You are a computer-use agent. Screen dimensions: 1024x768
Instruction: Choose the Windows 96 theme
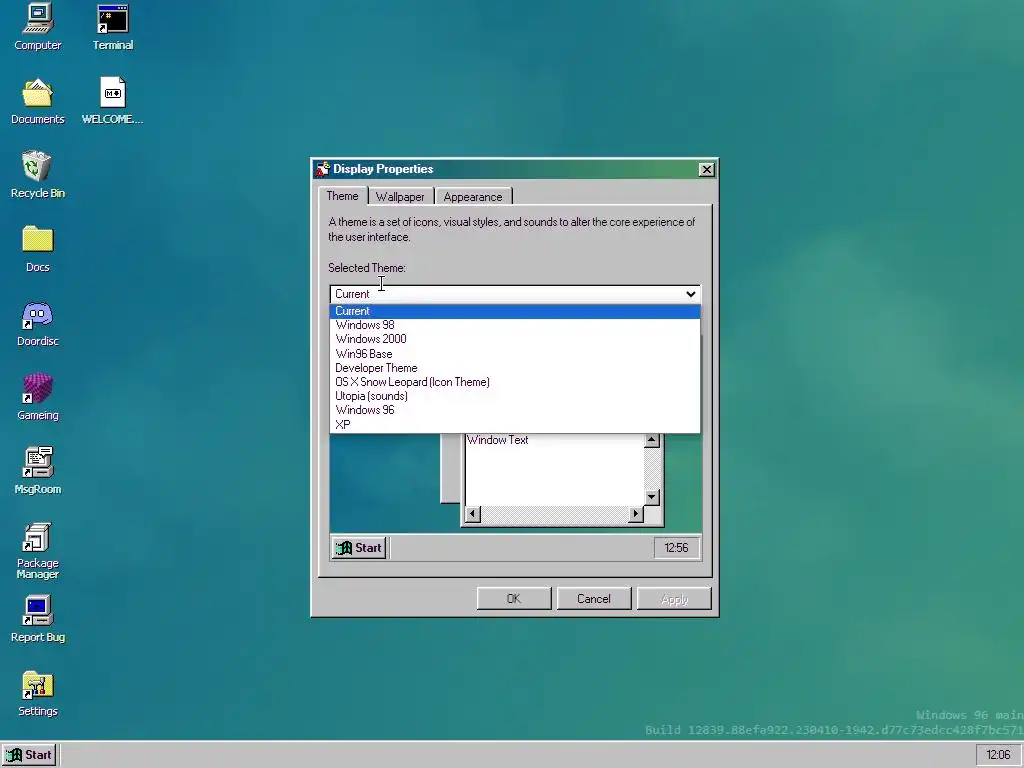515,410
